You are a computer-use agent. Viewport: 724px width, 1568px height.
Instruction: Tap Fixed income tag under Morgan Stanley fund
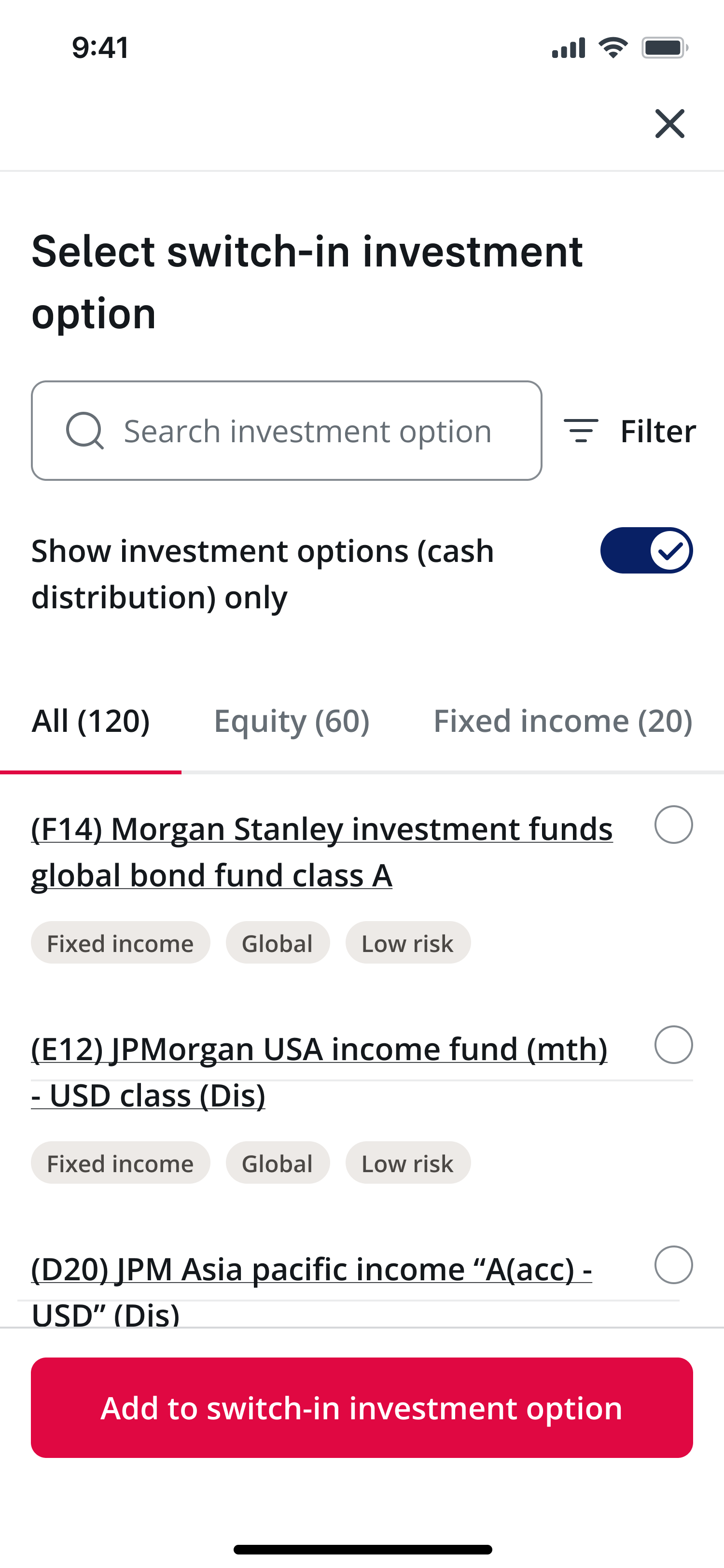(121, 943)
